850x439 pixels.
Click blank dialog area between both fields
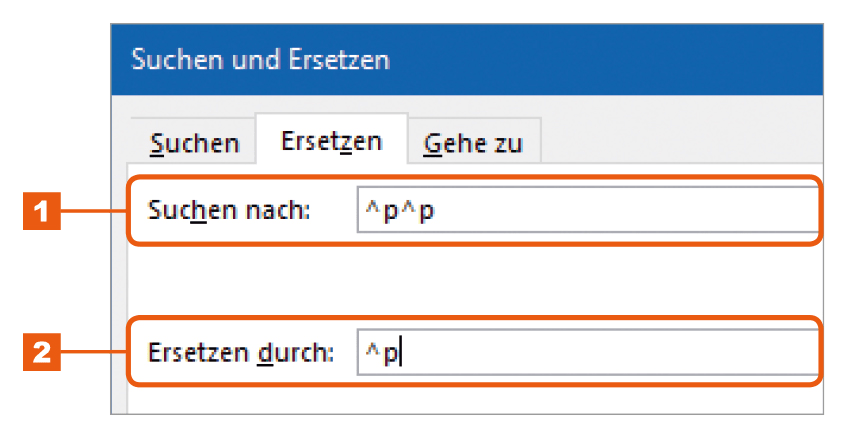(x=474, y=281)
